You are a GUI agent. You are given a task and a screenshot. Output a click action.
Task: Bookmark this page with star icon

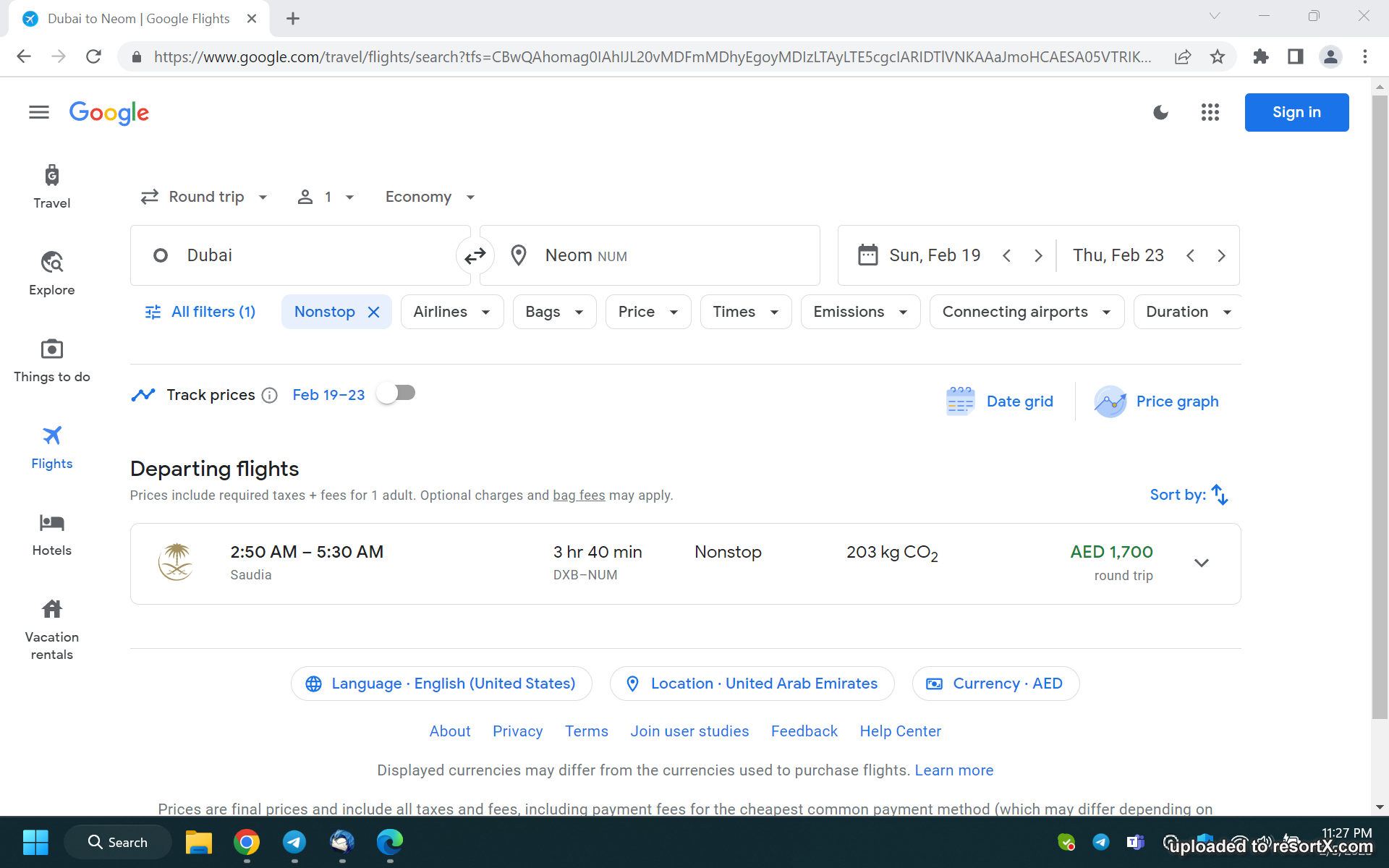[1218, 56]
